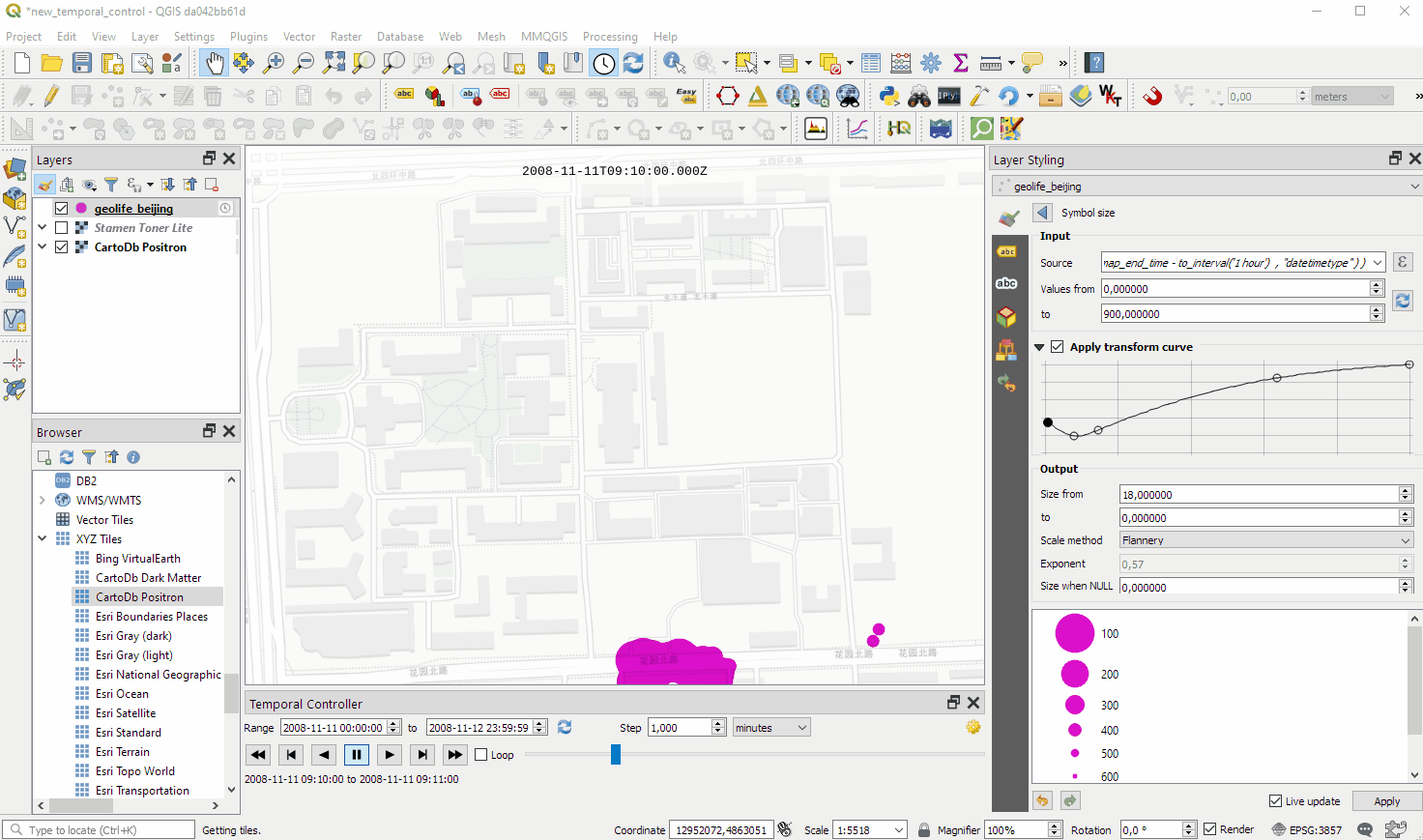Viewport: 1423px width, 840px height.
Task: Open the Layer menu
Action: (x=145, y=37)
